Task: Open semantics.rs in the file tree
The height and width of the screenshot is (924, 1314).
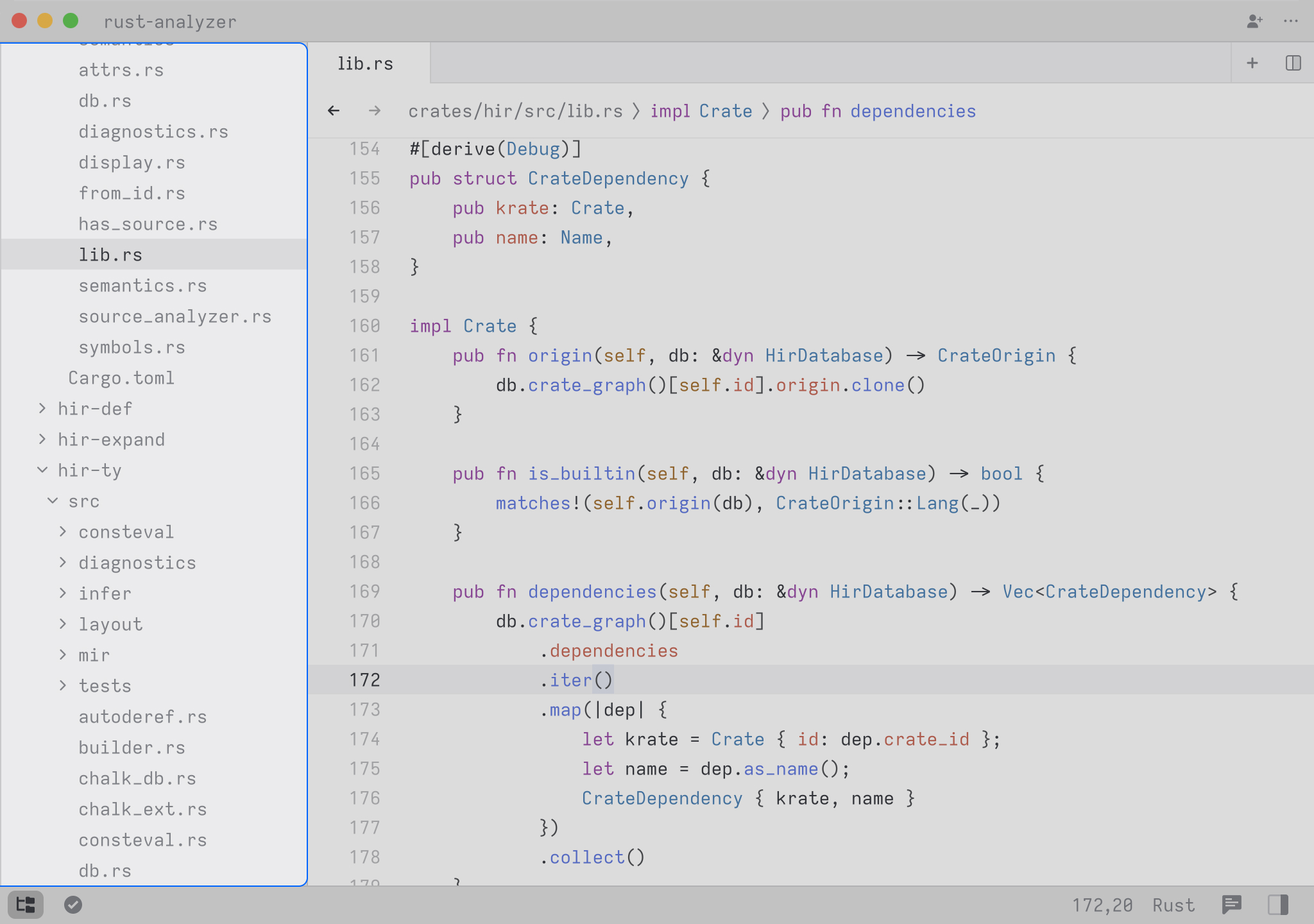Action: (142, 286)
